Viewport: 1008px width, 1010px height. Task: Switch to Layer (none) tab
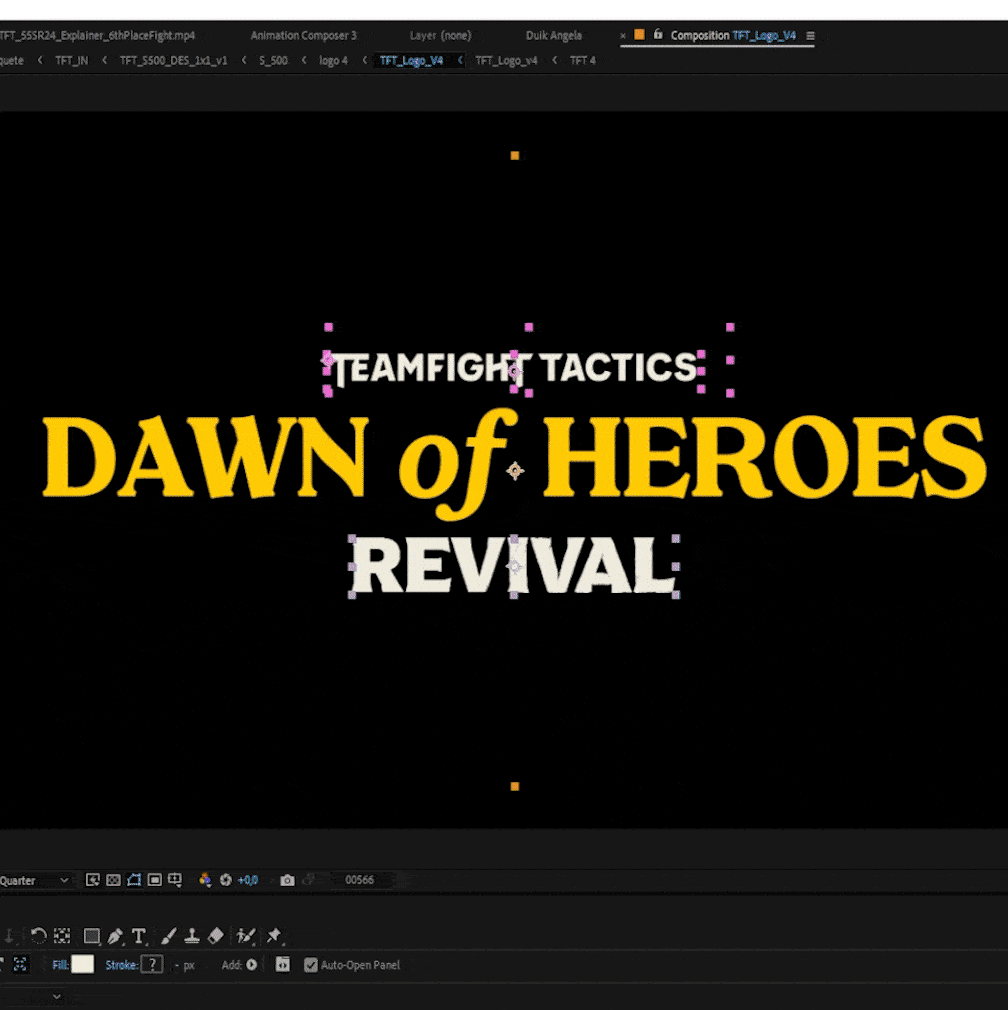441,35
